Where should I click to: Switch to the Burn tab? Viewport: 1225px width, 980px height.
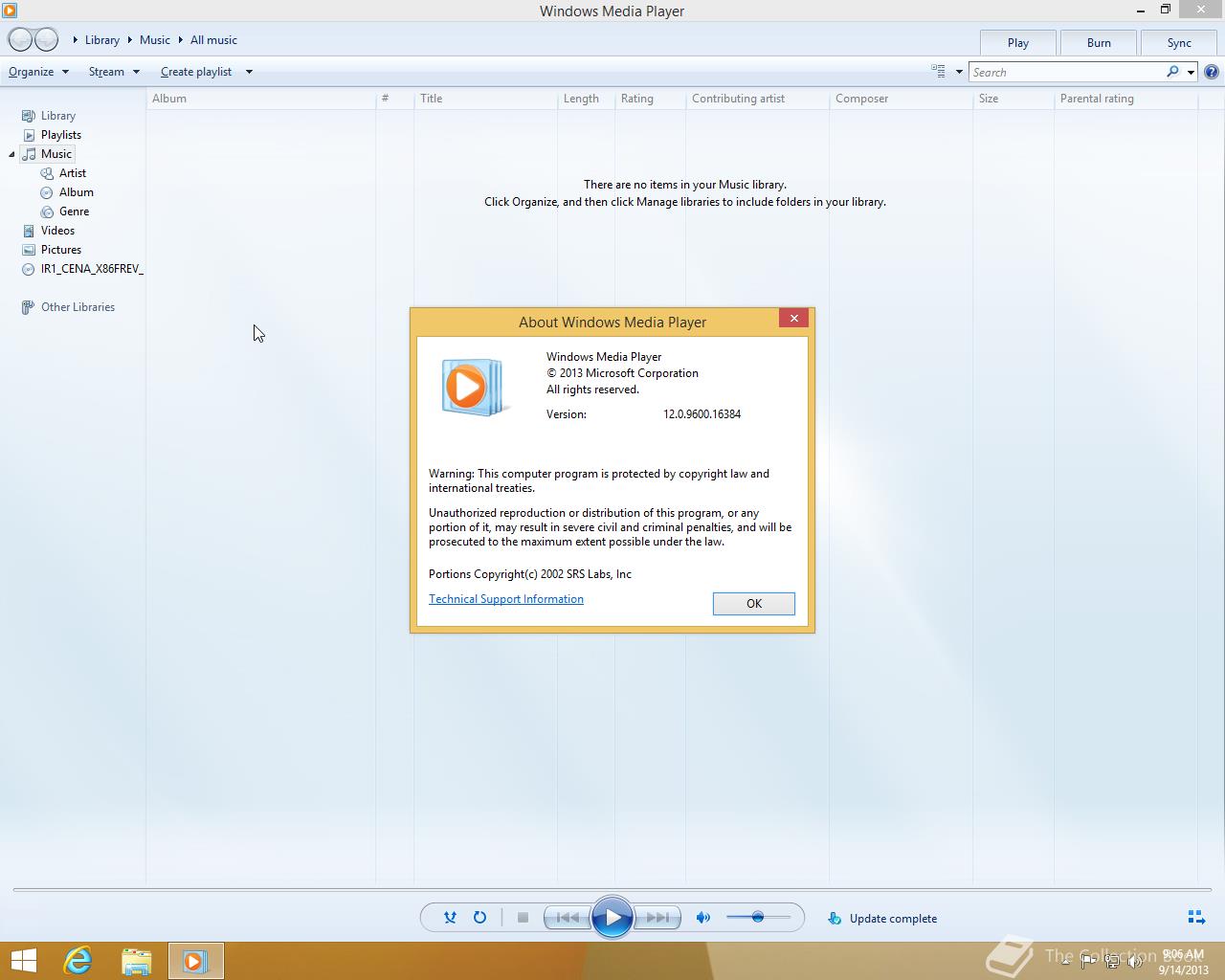pos(1099,42)
